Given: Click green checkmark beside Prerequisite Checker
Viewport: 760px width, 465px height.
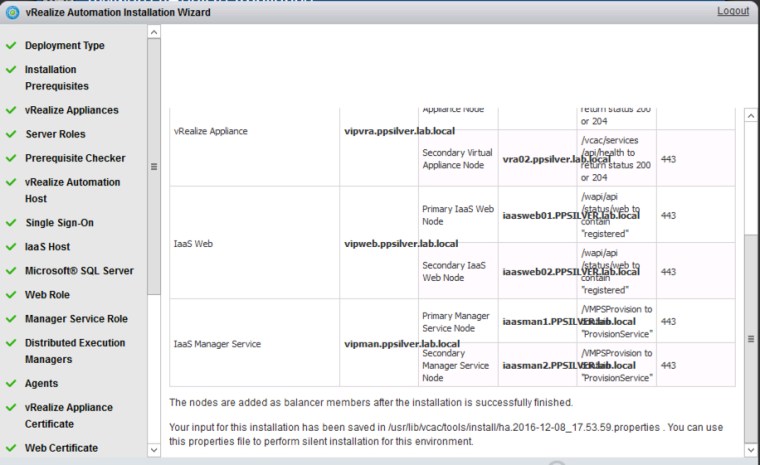Looking at the screenshot, I should 11,158.
